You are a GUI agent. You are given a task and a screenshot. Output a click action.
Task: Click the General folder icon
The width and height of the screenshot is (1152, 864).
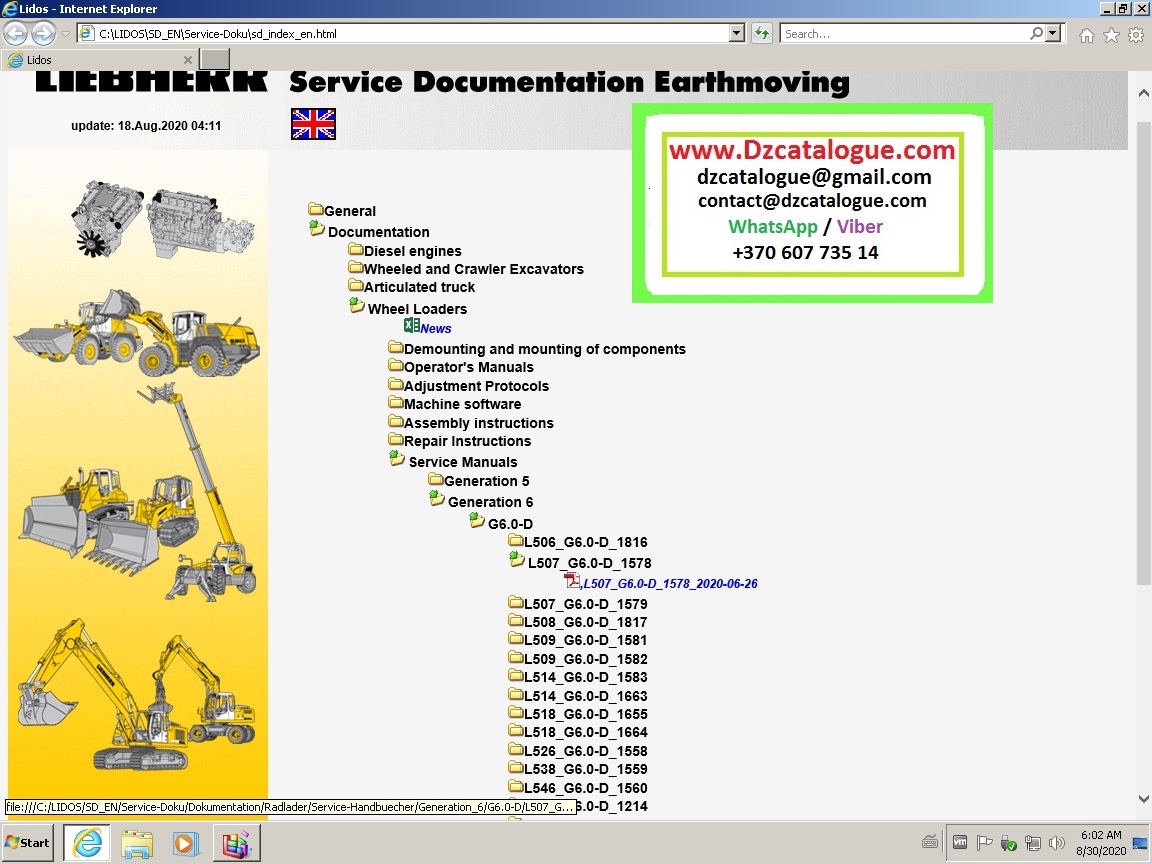click(316, 209)
